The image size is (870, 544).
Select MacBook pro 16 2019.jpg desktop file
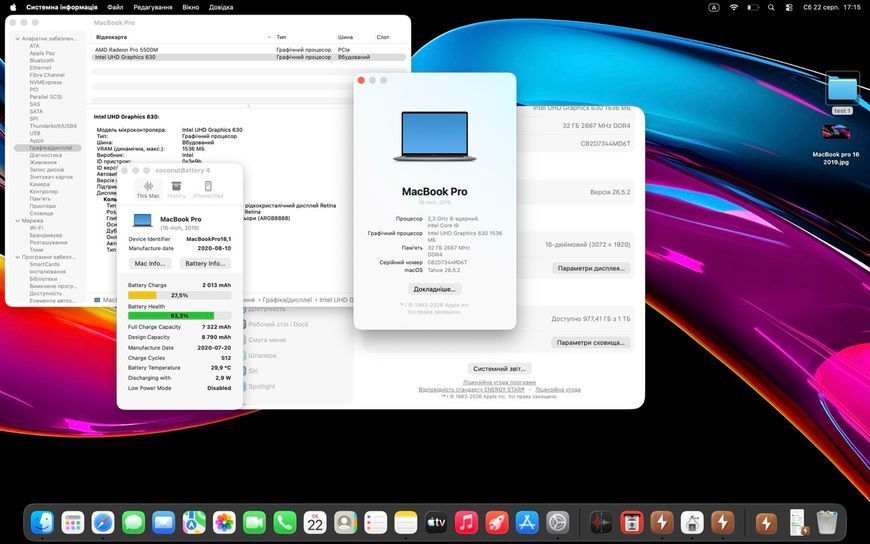836,144
